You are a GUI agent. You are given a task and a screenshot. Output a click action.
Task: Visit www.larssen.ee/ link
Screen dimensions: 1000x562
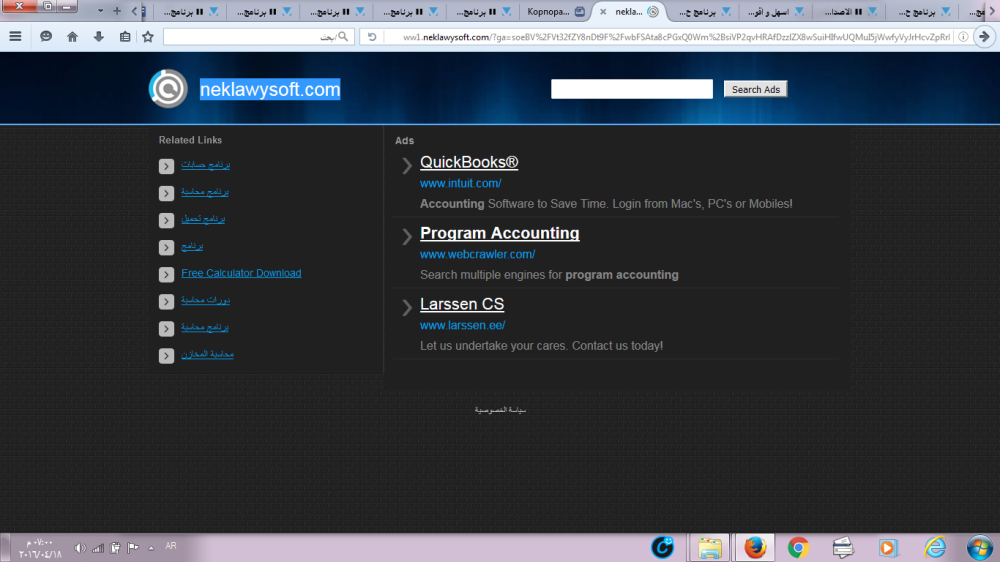[462, 325]
